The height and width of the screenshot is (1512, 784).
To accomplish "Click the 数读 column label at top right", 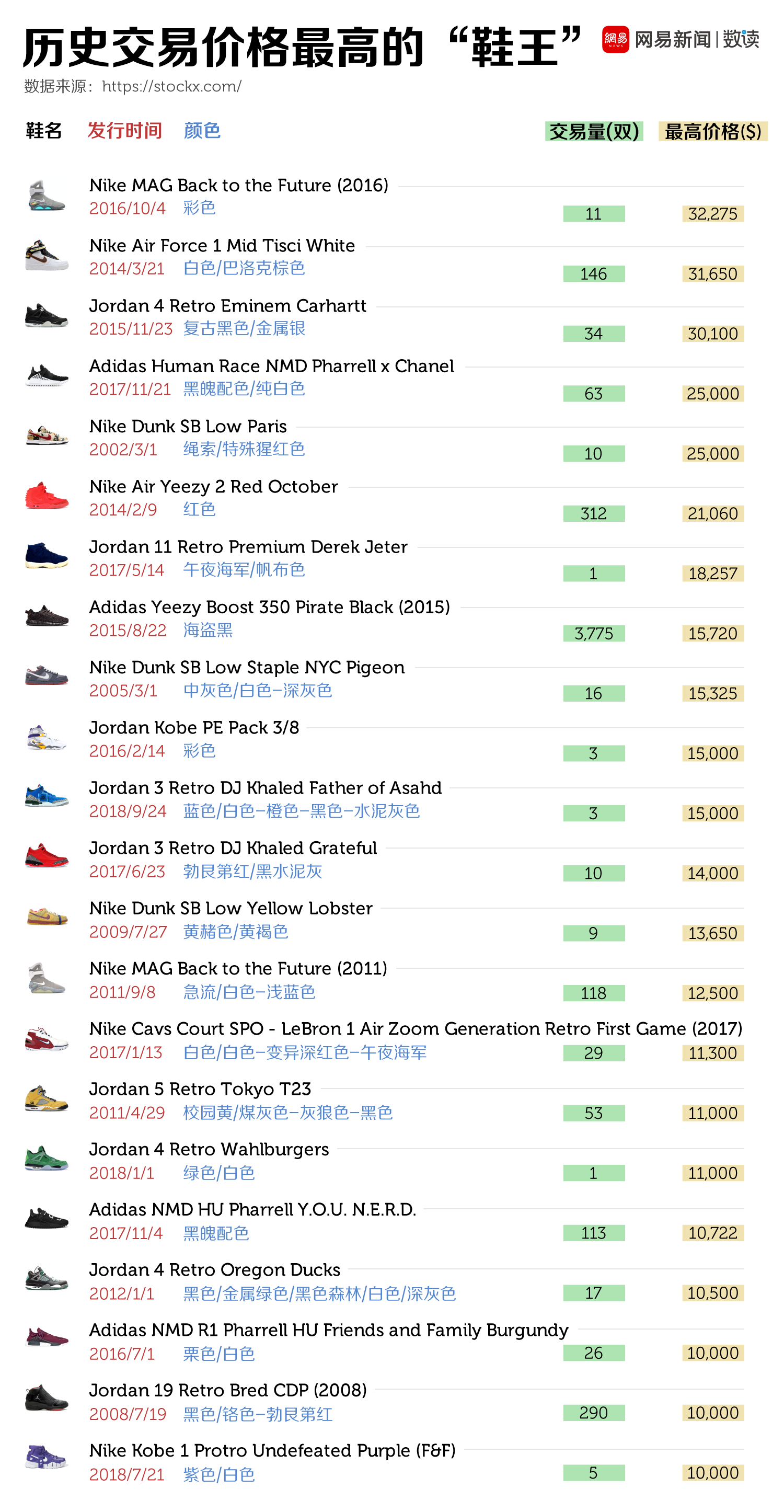I will pyautogui.click(x=741, y=40).
